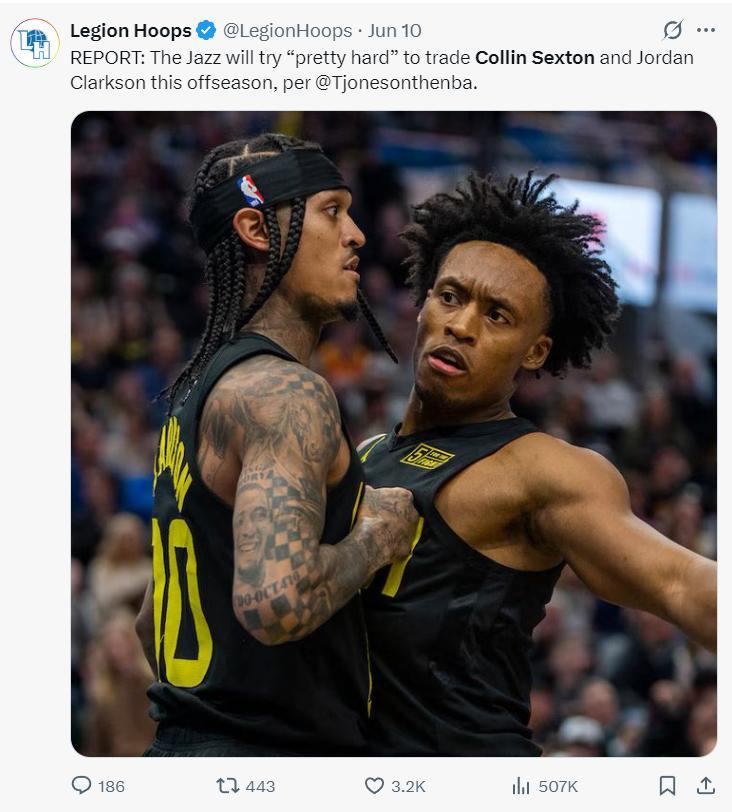Click the 3.2K likes count
This screenshot has height=812, width=732.
pos(408,786)
